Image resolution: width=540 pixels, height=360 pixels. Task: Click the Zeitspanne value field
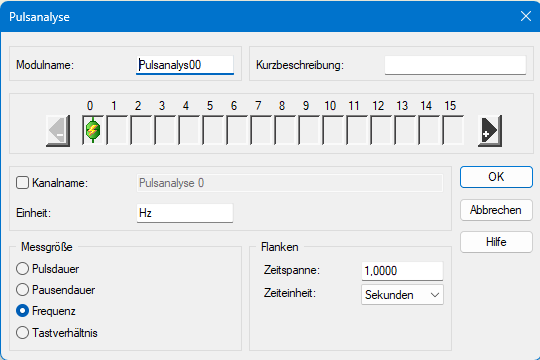click(402, 271)
